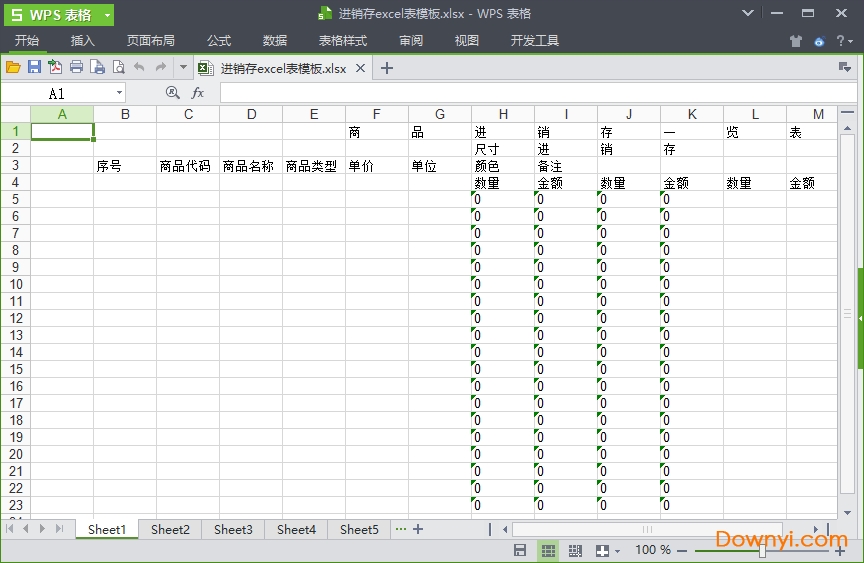Image resolution: width=864 pixels, height=563 pixels.
Task: Click the Print icon in quick toolbar
Action: click(76, 67)
